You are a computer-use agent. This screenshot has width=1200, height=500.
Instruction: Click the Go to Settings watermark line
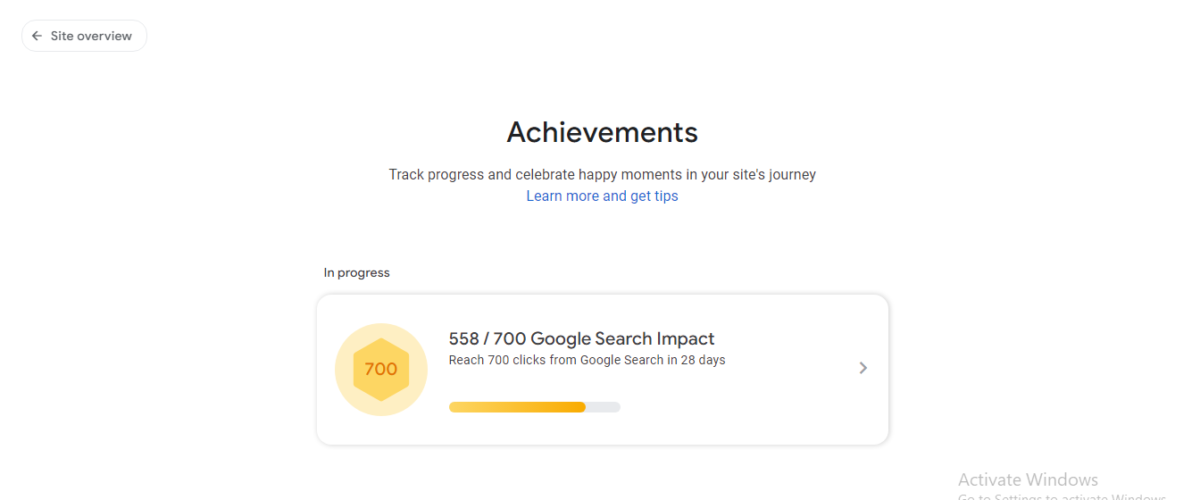(1061, 496)
